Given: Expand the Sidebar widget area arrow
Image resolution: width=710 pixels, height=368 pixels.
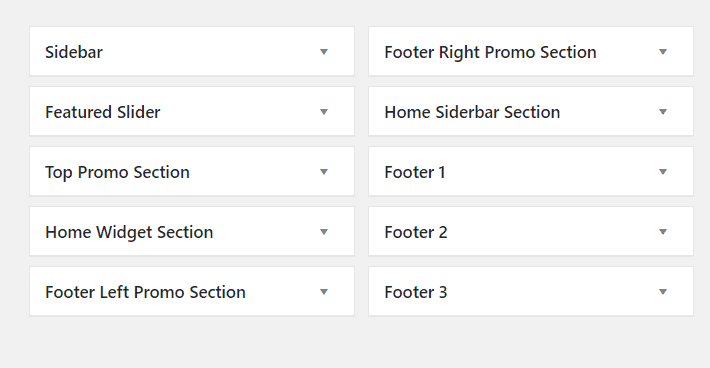Looking at the screenshot, I should (324, 52).
